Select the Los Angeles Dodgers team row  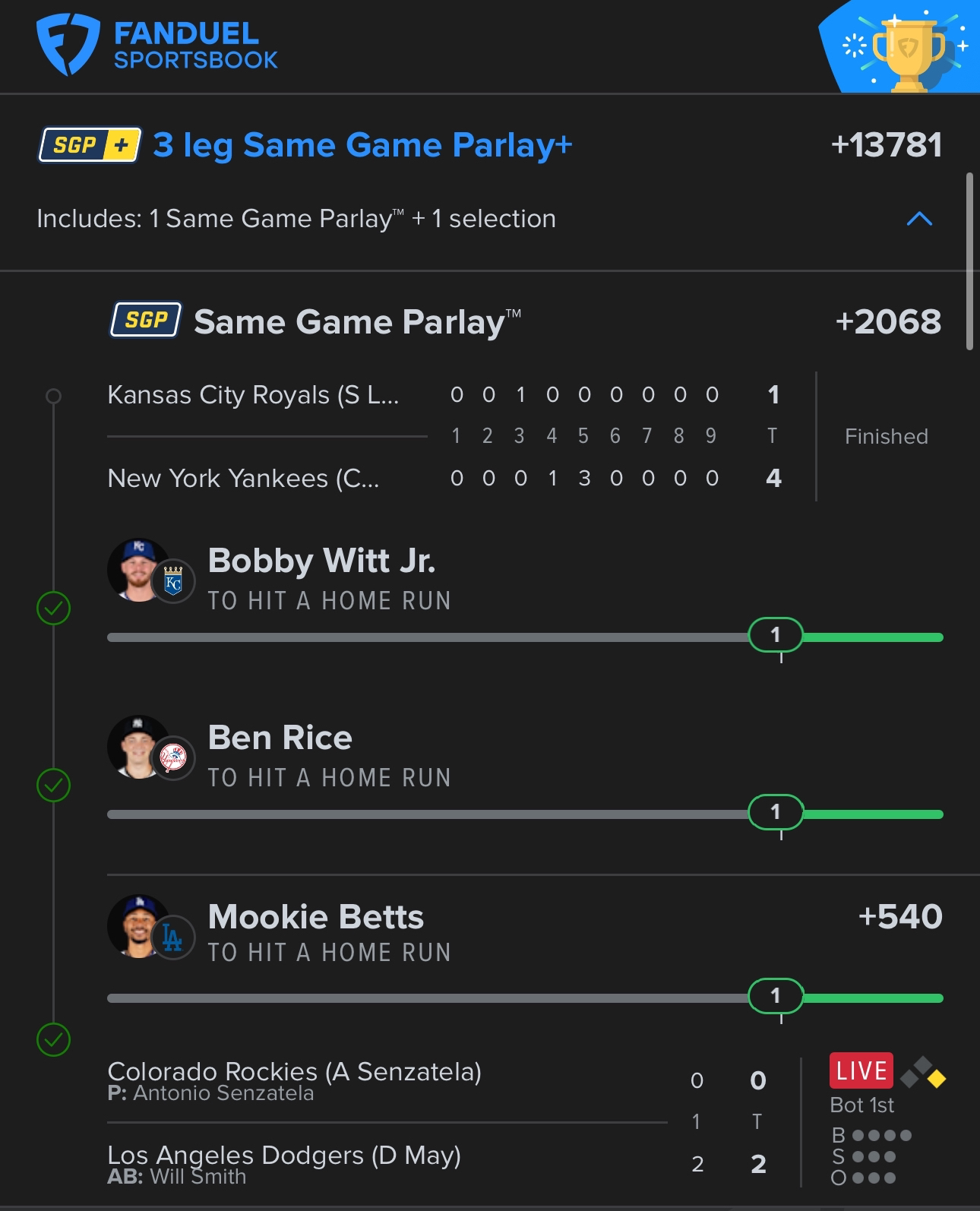284,1156
